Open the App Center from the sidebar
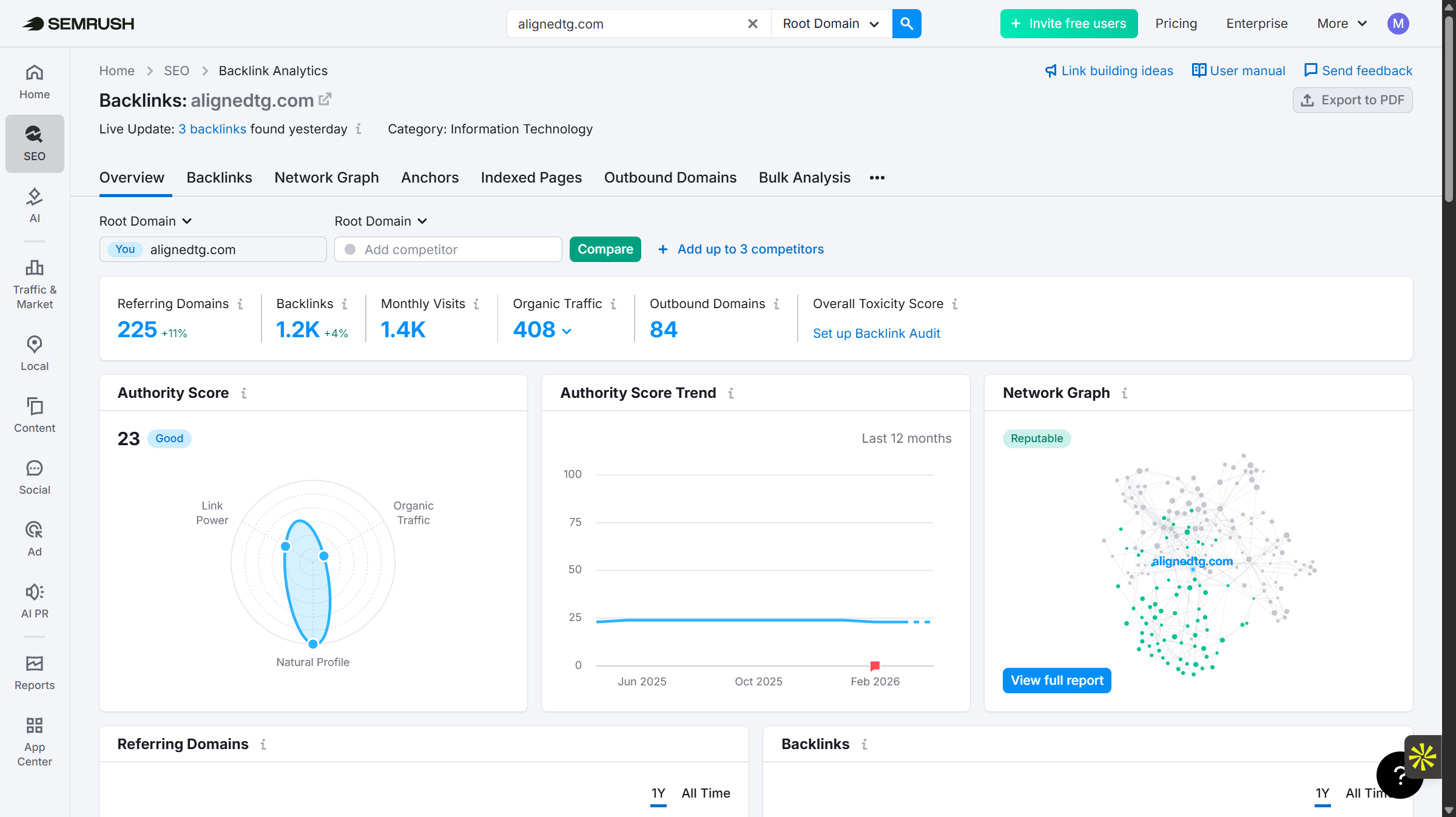 pos(34,741)
